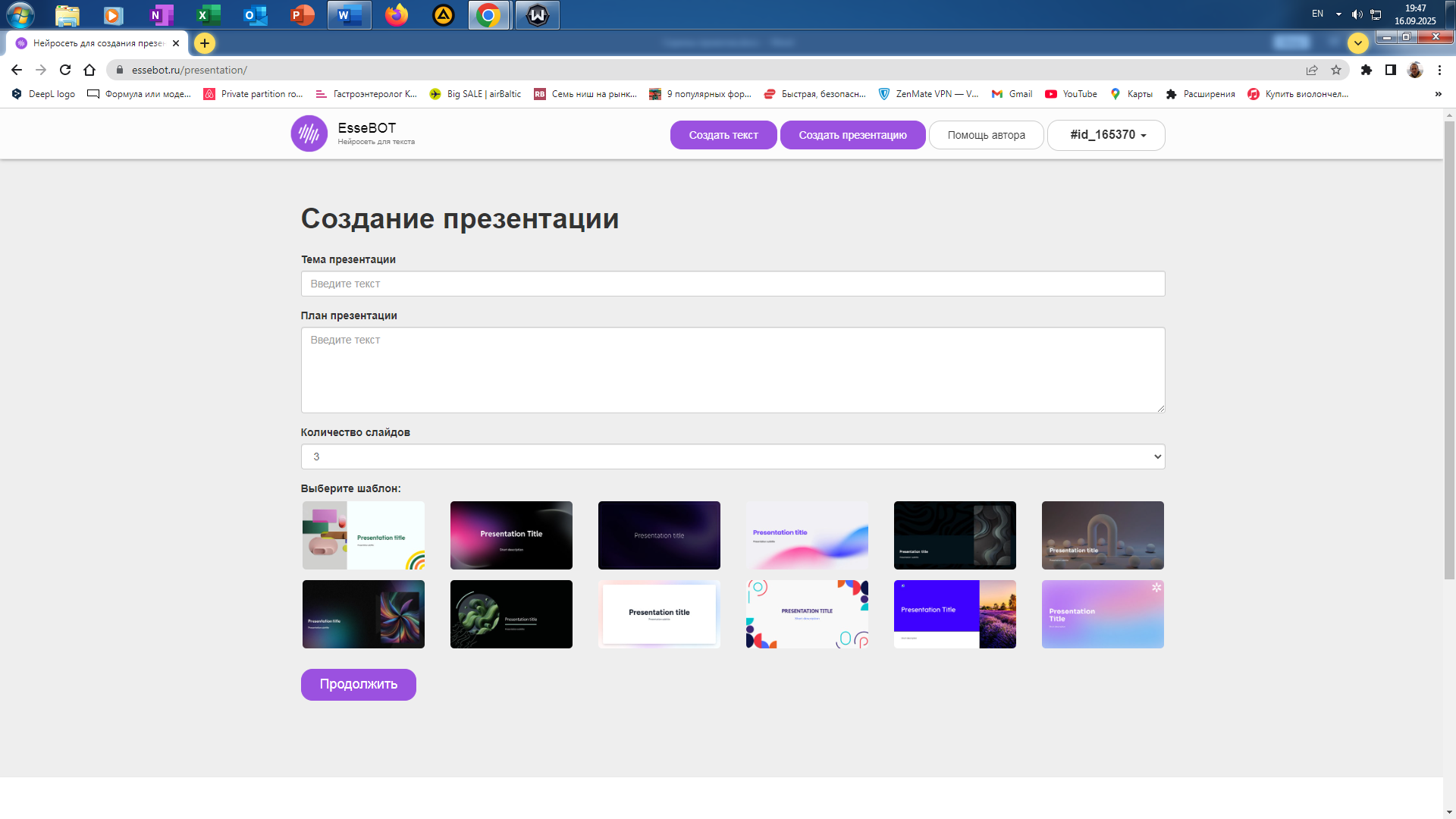Viewport: 1456px width, 819px height.
Task: Open the share page icon
Action: tap(1312, 70)
